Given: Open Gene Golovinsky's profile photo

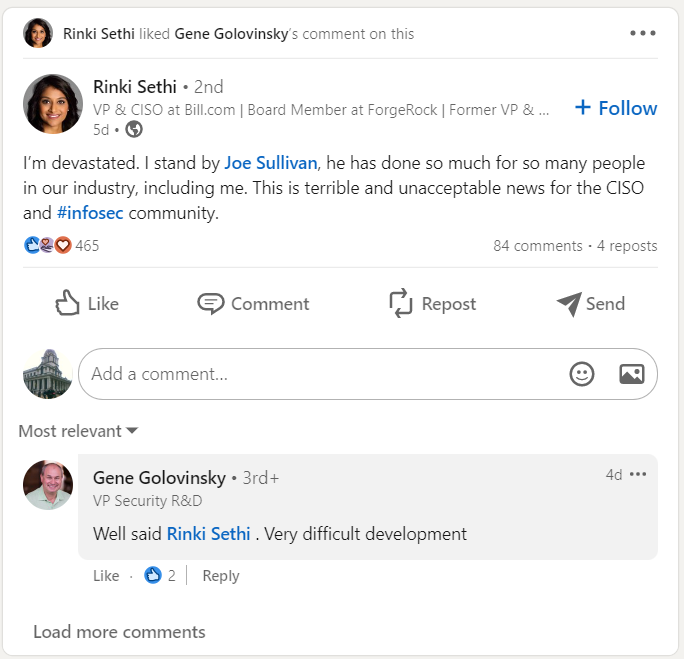Looking at the screenshot, I should pos(48,485).
